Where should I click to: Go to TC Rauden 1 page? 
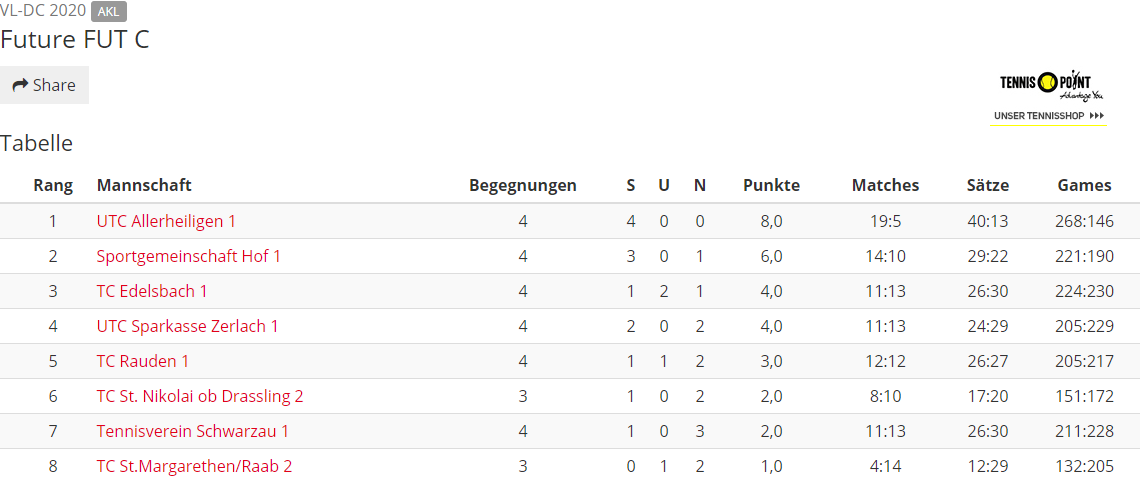click(x=143, y=361)
